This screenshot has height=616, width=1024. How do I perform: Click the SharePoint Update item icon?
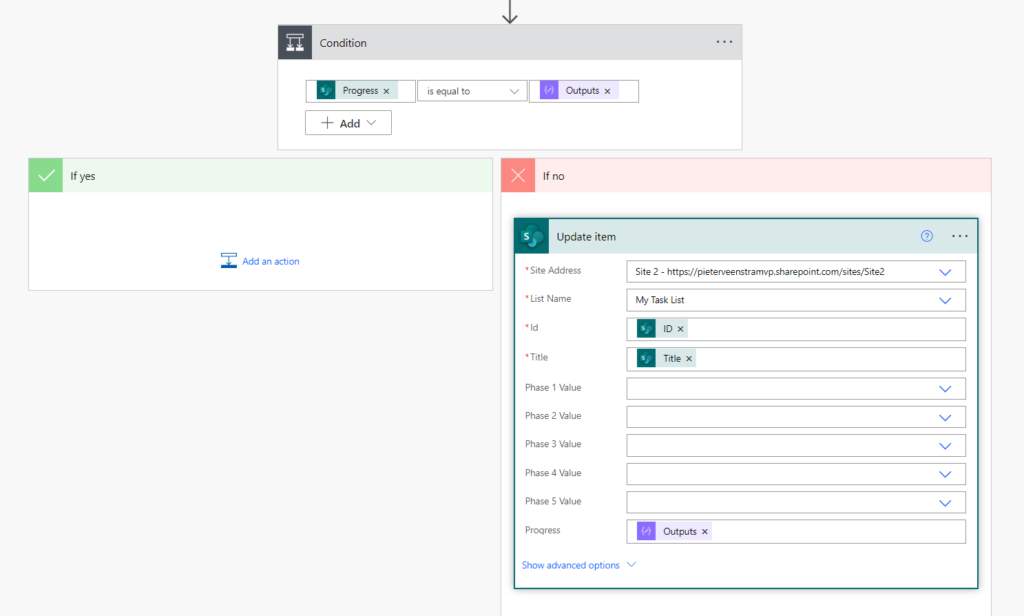(x=532, y=236)
